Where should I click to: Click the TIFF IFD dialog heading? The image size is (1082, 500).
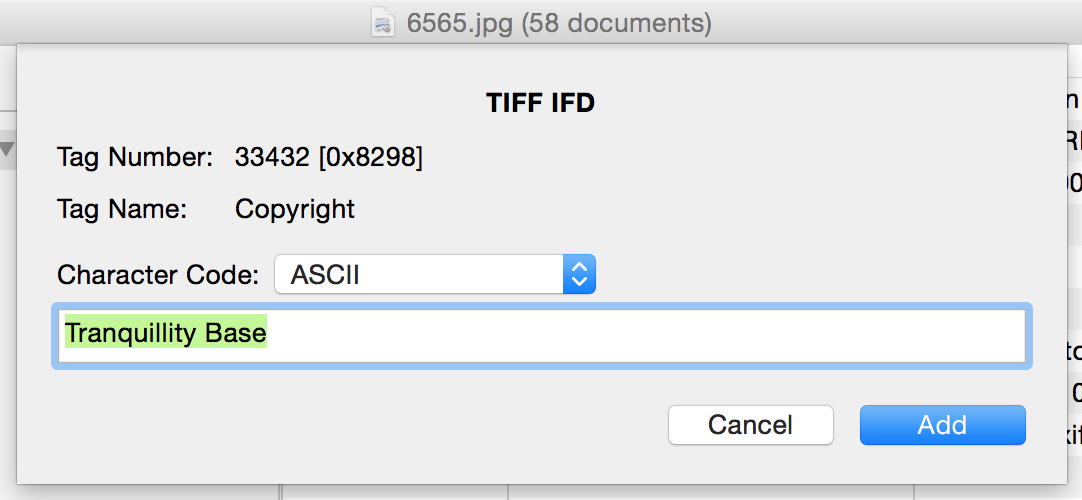click(x=540, y=103)
